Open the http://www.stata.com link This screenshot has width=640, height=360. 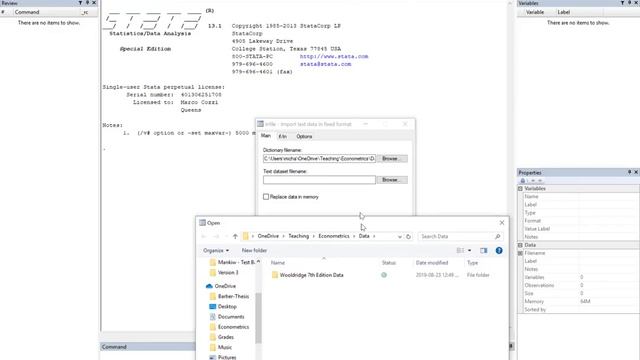point(334,56)
